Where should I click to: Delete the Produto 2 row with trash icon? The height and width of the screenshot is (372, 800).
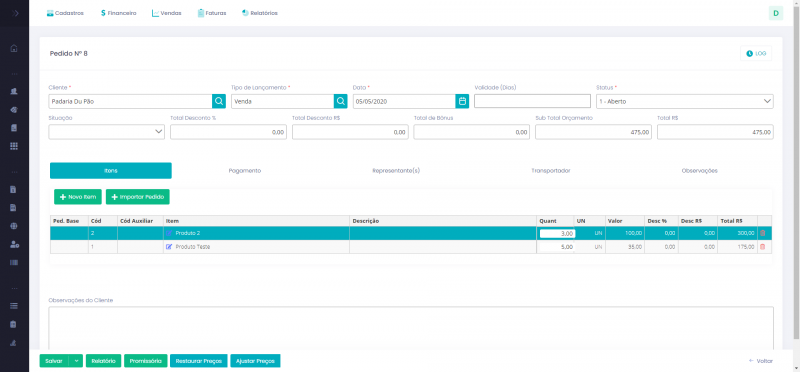coord(763,233)
